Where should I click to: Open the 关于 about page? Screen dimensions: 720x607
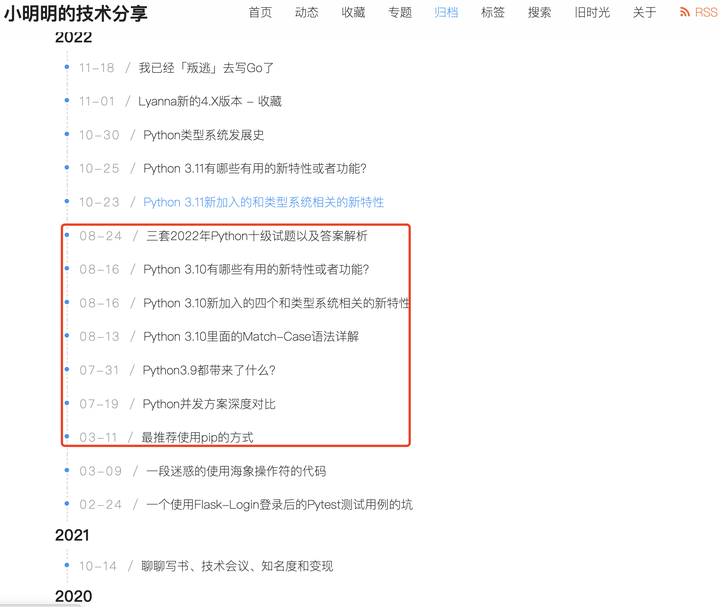pyautogui.click(x=644, y=12)
